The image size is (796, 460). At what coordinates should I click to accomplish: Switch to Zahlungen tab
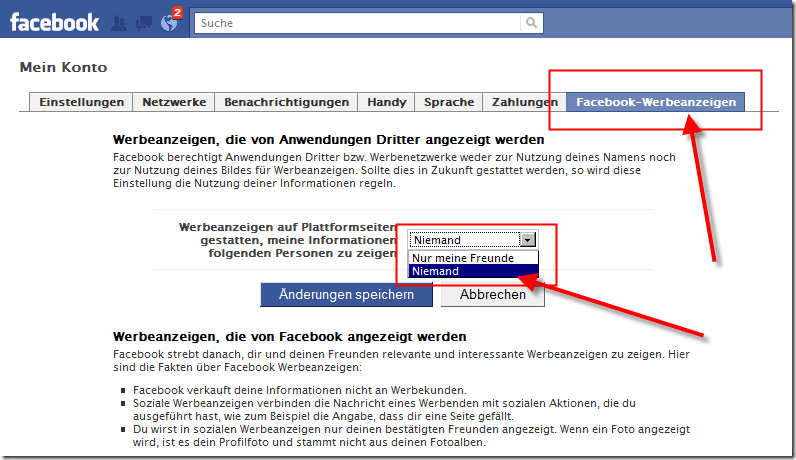(525, 102)
